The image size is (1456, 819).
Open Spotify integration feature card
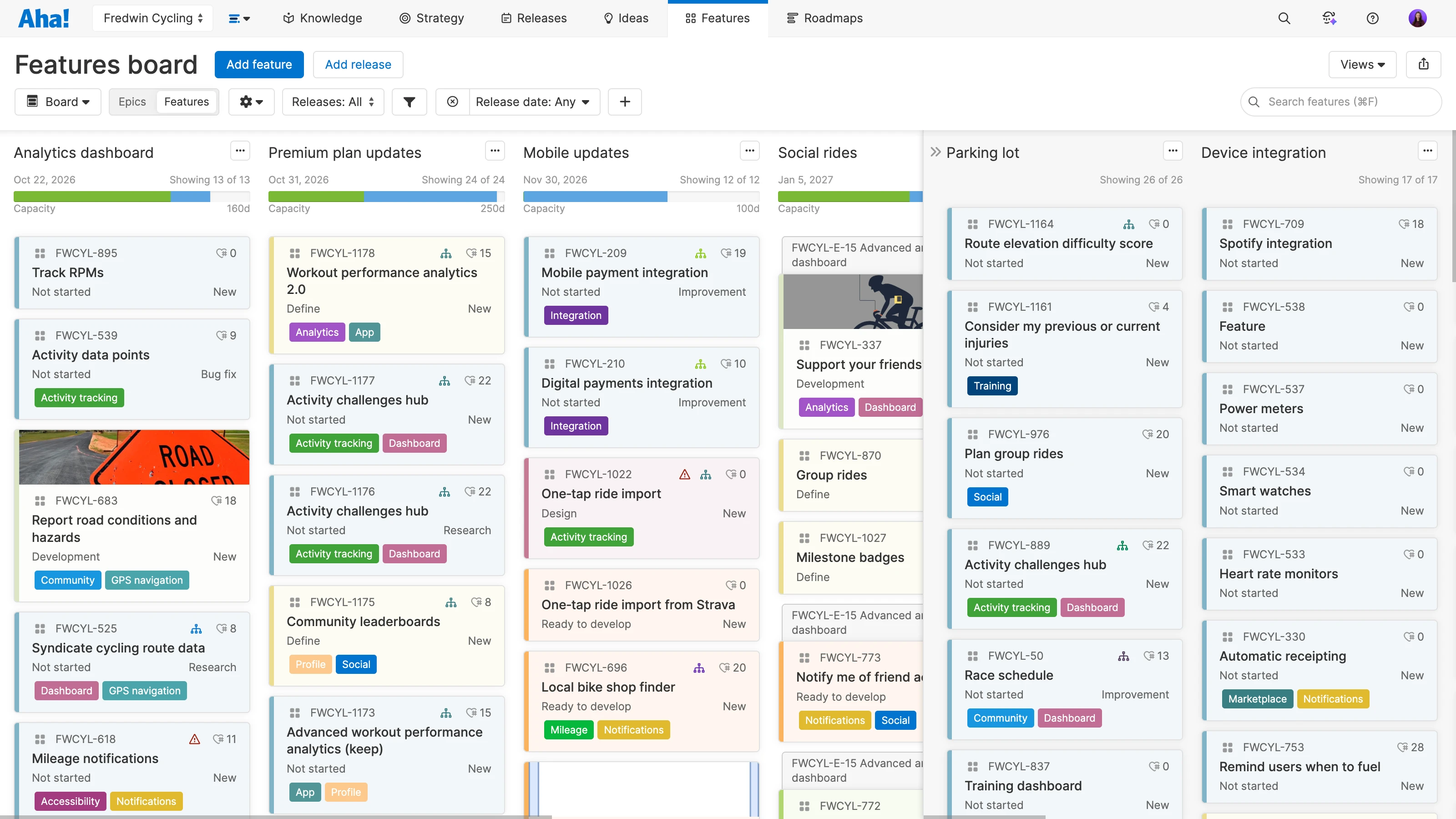click(x=1319, y=243)
